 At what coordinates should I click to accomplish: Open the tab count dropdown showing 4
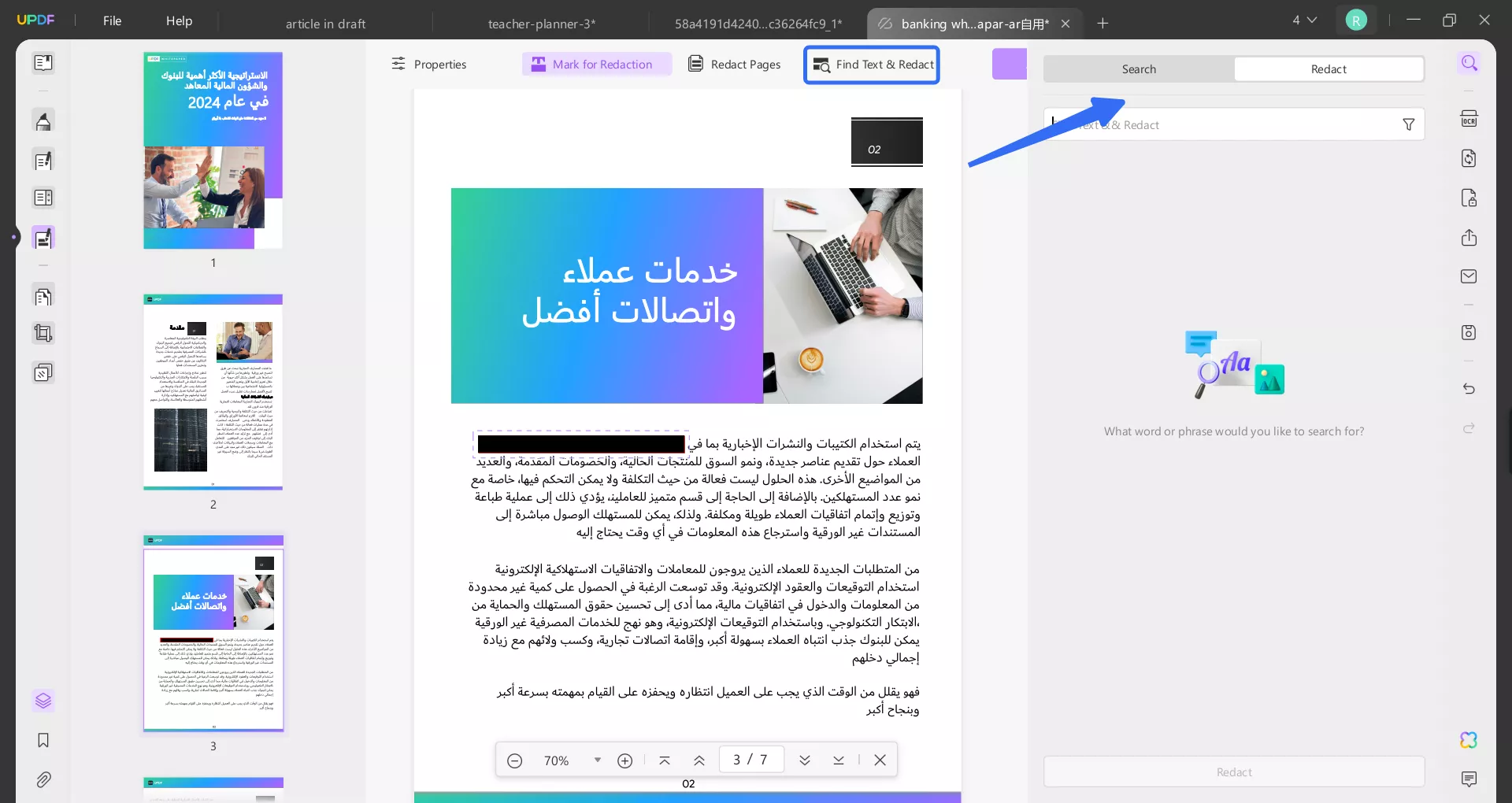(1303, 20)
